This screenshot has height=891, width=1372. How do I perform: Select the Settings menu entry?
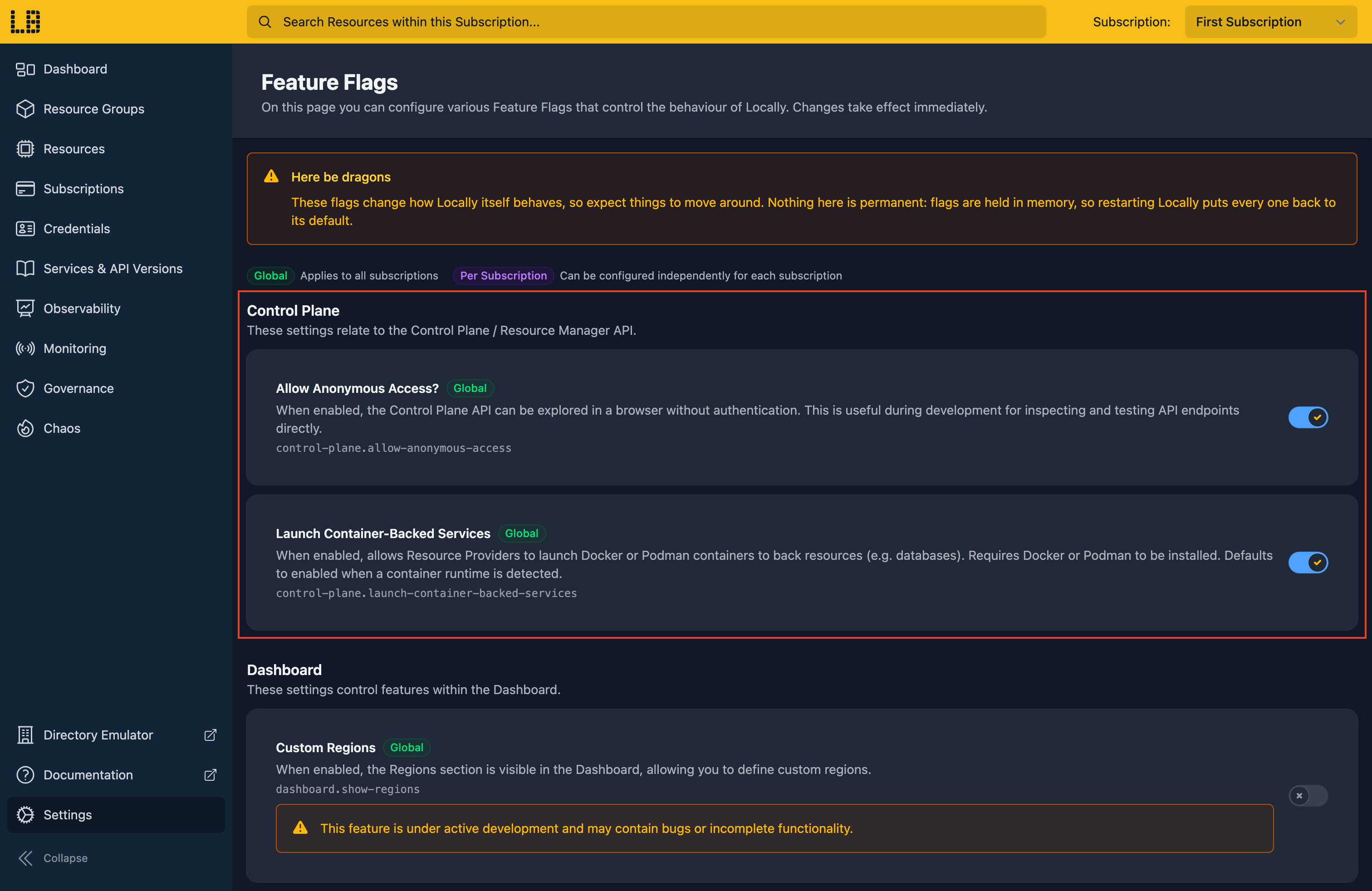click(x=116, y=814)
